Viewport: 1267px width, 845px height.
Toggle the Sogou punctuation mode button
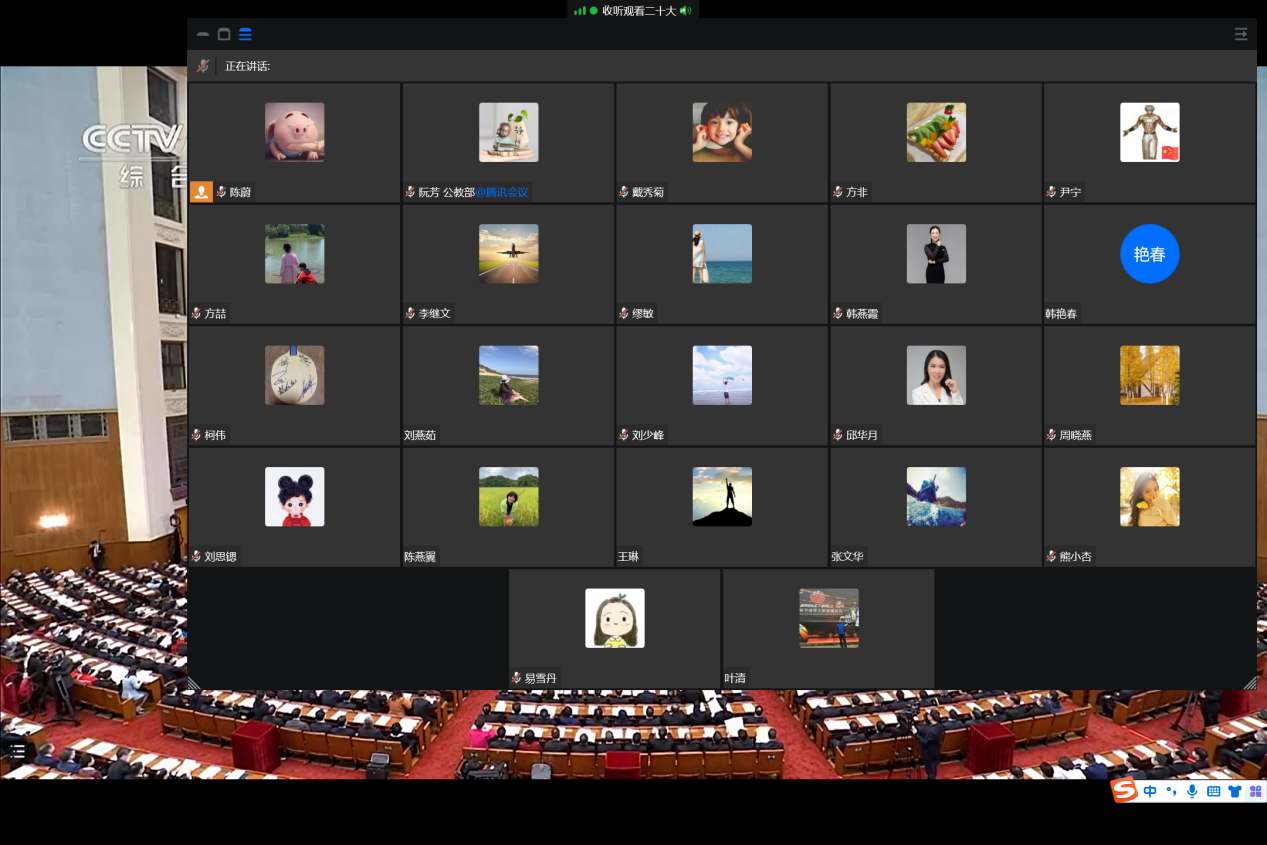point(1171,791)
